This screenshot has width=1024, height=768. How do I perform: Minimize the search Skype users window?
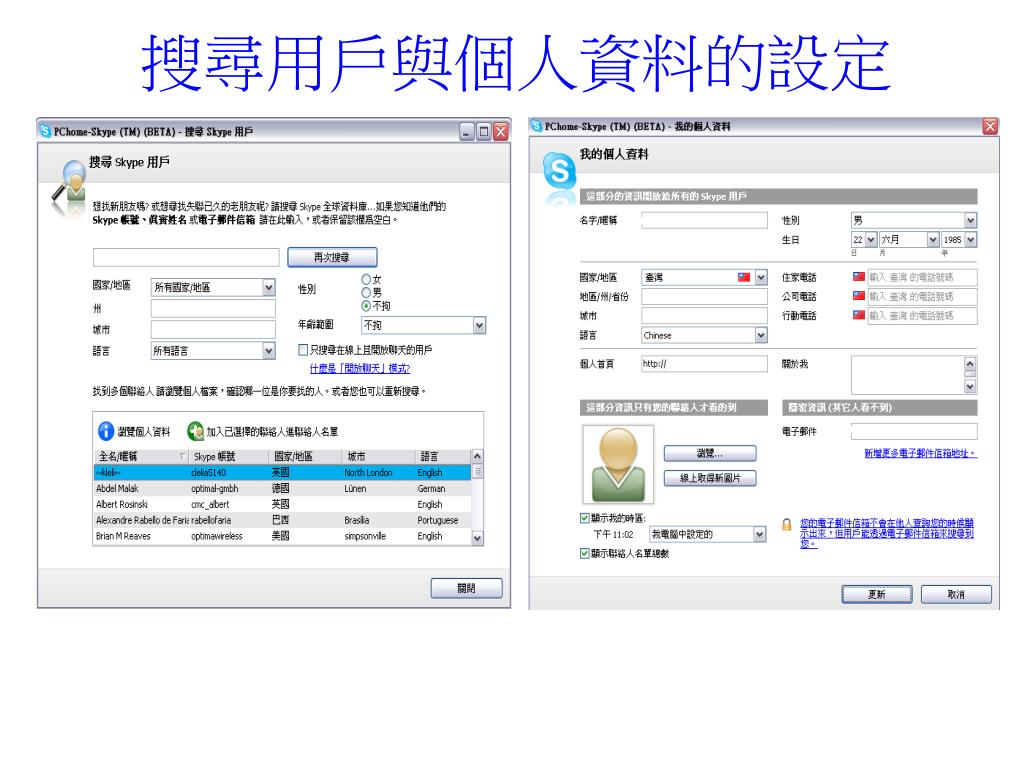(x=466, y=132)
